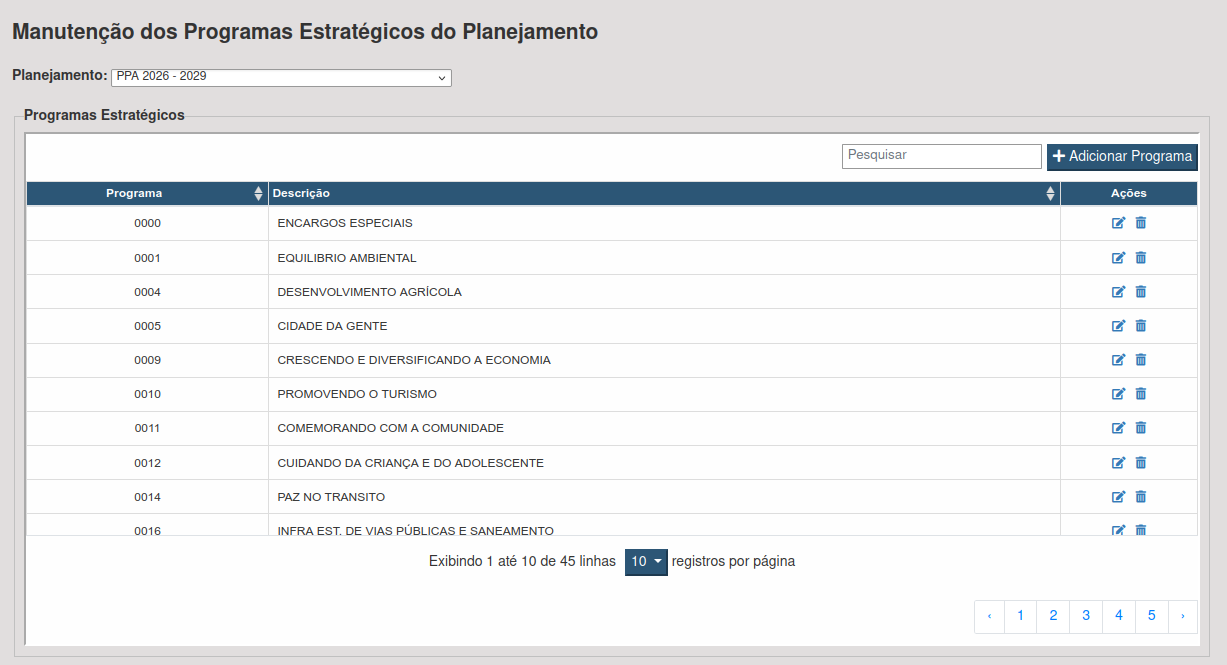1227x665 pixels.
Task: Delete the CUIDANDO DA CRIANÇA program
Action: pyautogui.click(x=1141, y=463)
